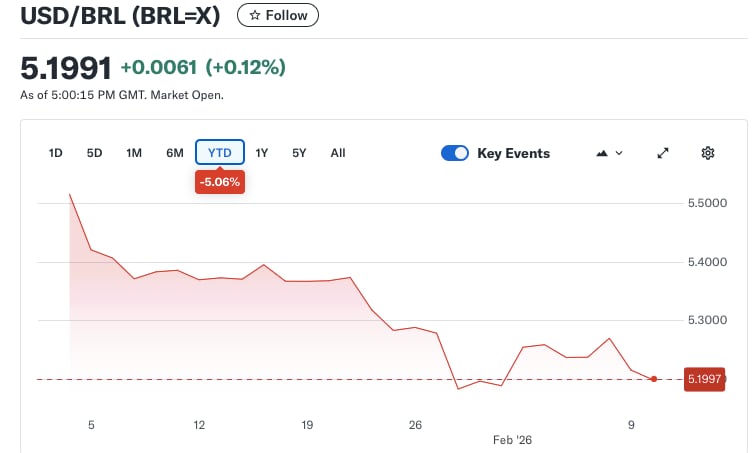Click the mountain chart type icon
Image resolution: width=752 pixels, height=453 pixels.
[602, 153]
